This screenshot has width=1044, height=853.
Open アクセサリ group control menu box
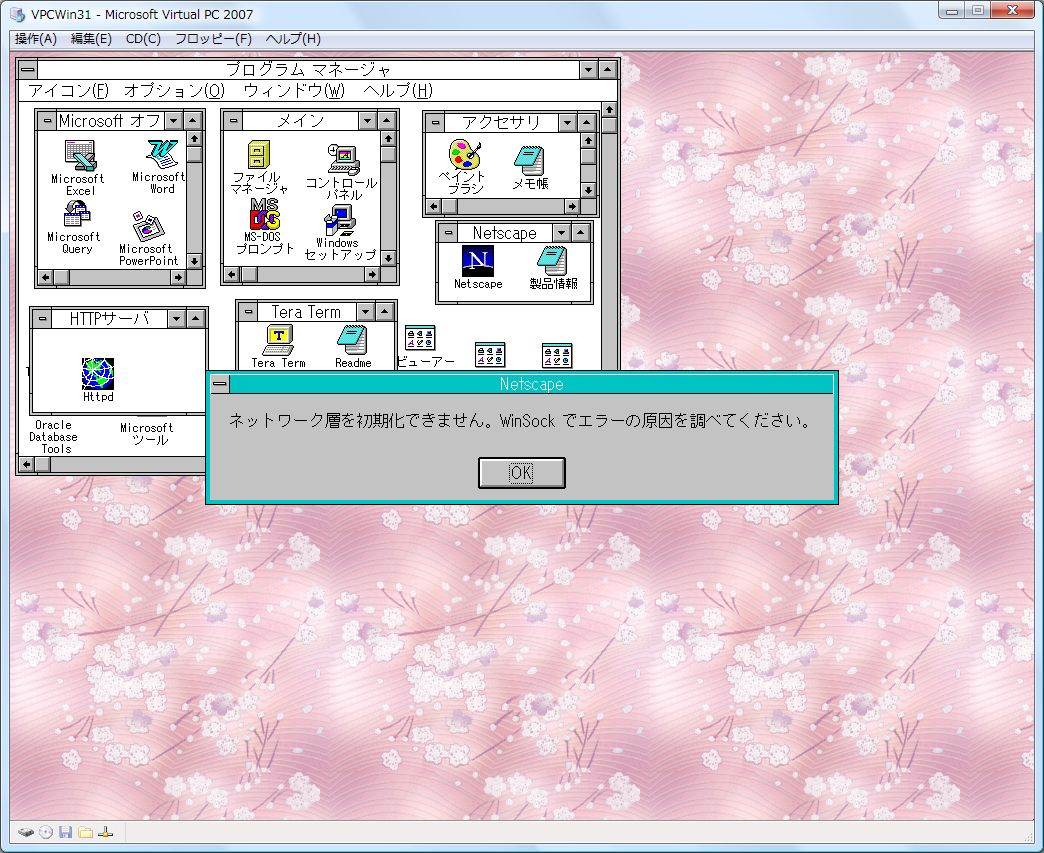pos(435,123)
